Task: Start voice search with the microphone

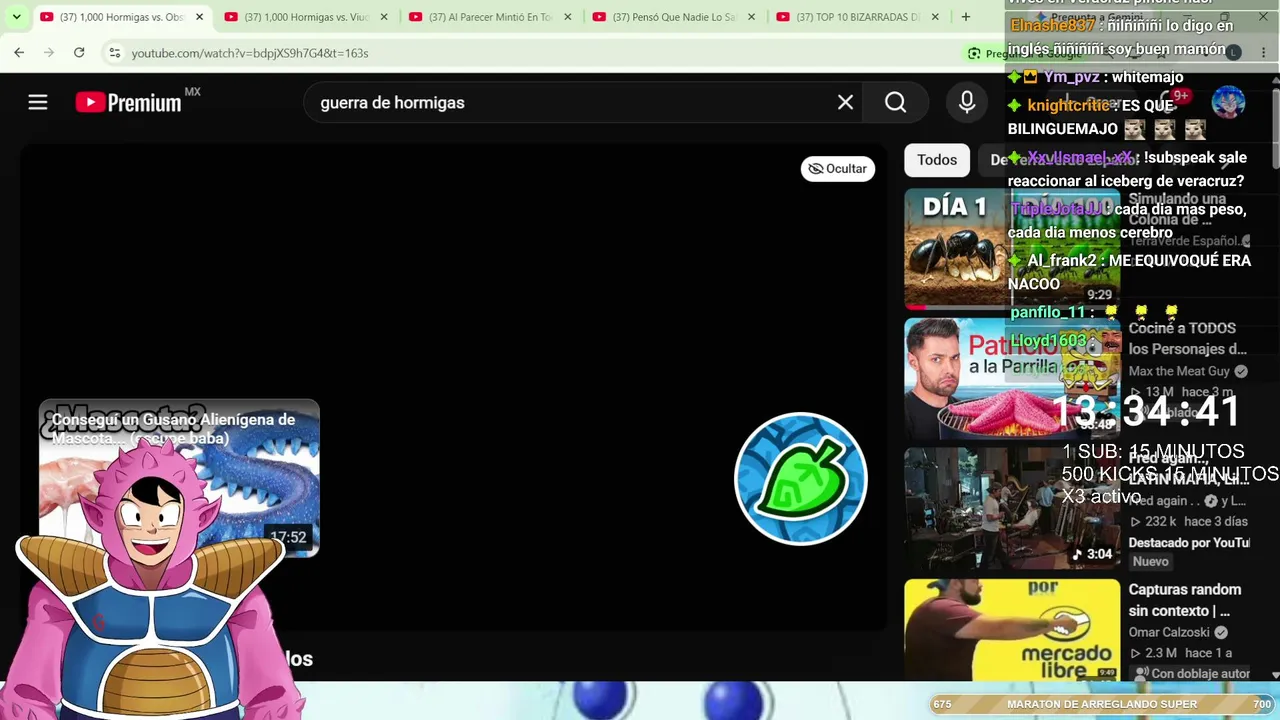Action: click(x=967, y=102)
